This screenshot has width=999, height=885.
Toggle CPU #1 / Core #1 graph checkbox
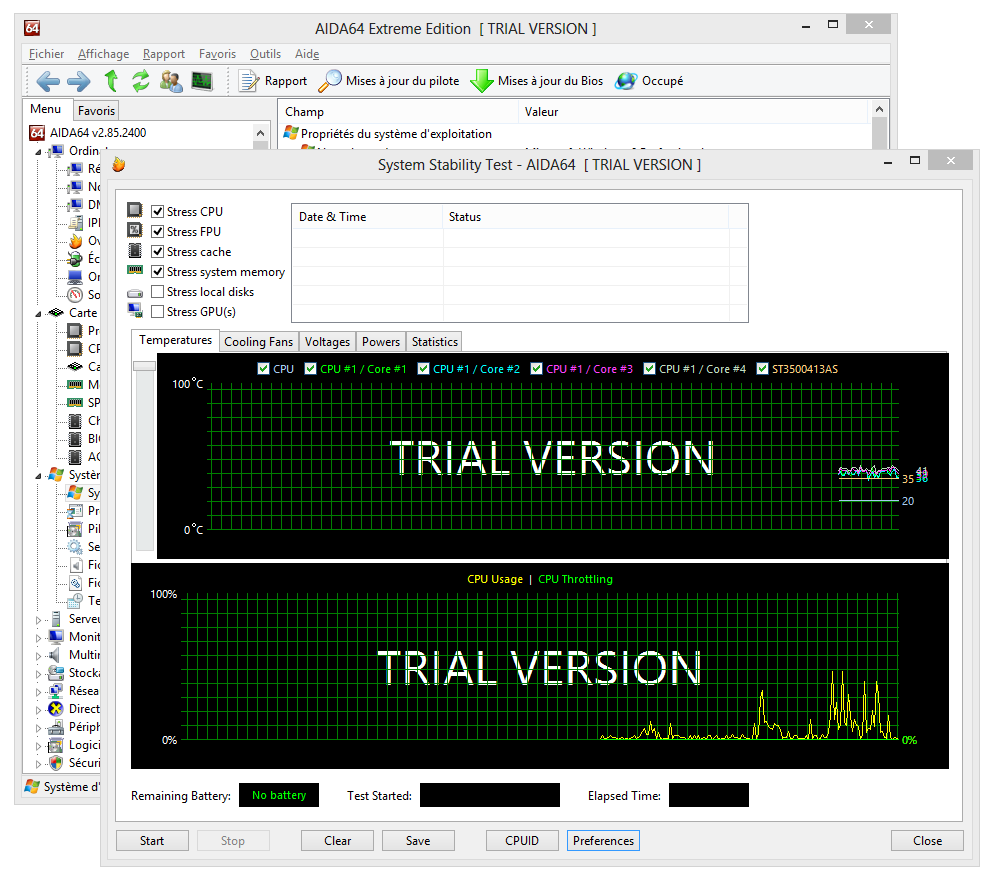tap(310, 369)
